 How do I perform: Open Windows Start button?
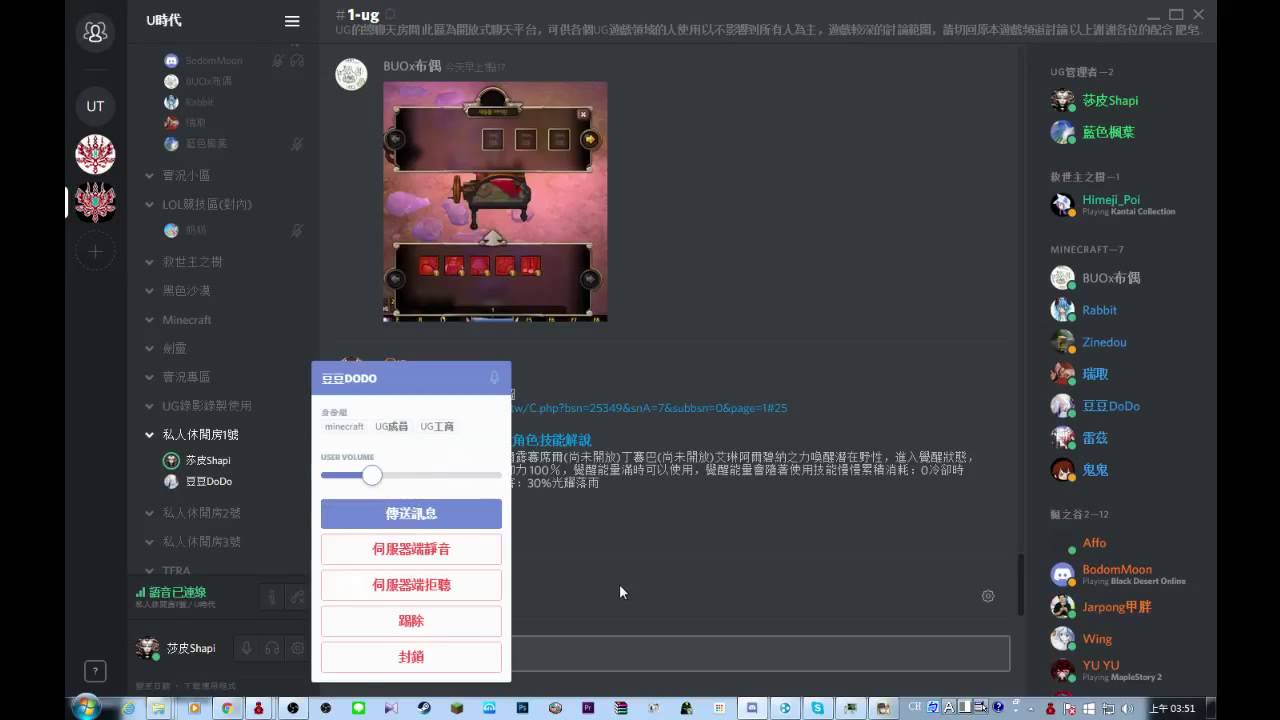click(x=86, y=707)
